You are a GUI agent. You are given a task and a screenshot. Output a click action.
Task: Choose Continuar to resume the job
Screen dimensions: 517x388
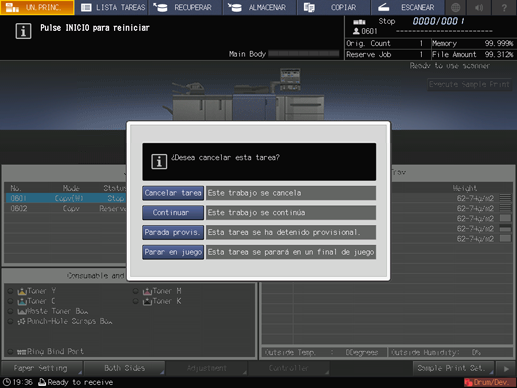pos(173,213)
